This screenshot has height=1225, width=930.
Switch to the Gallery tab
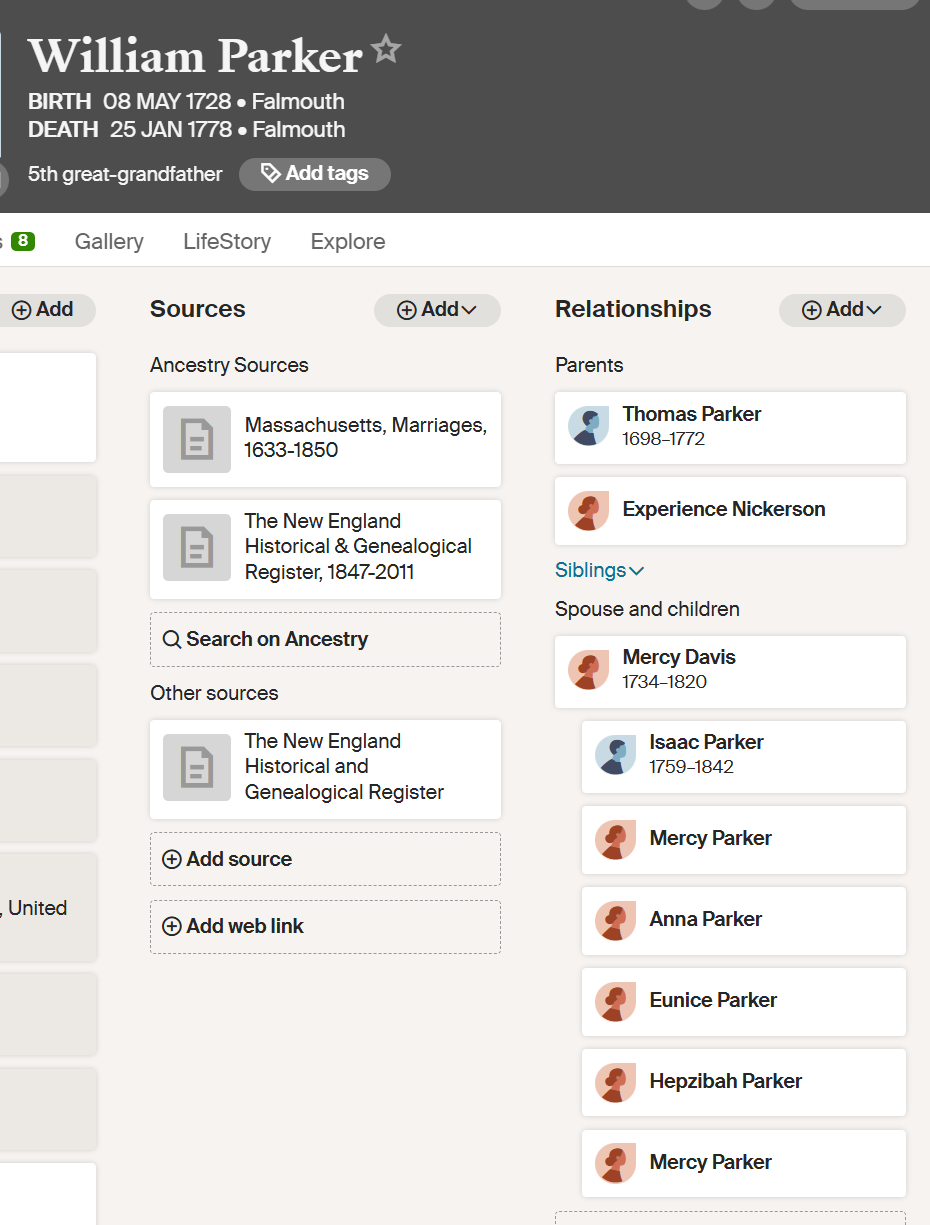pyautogui.click(x=109, y=242)
